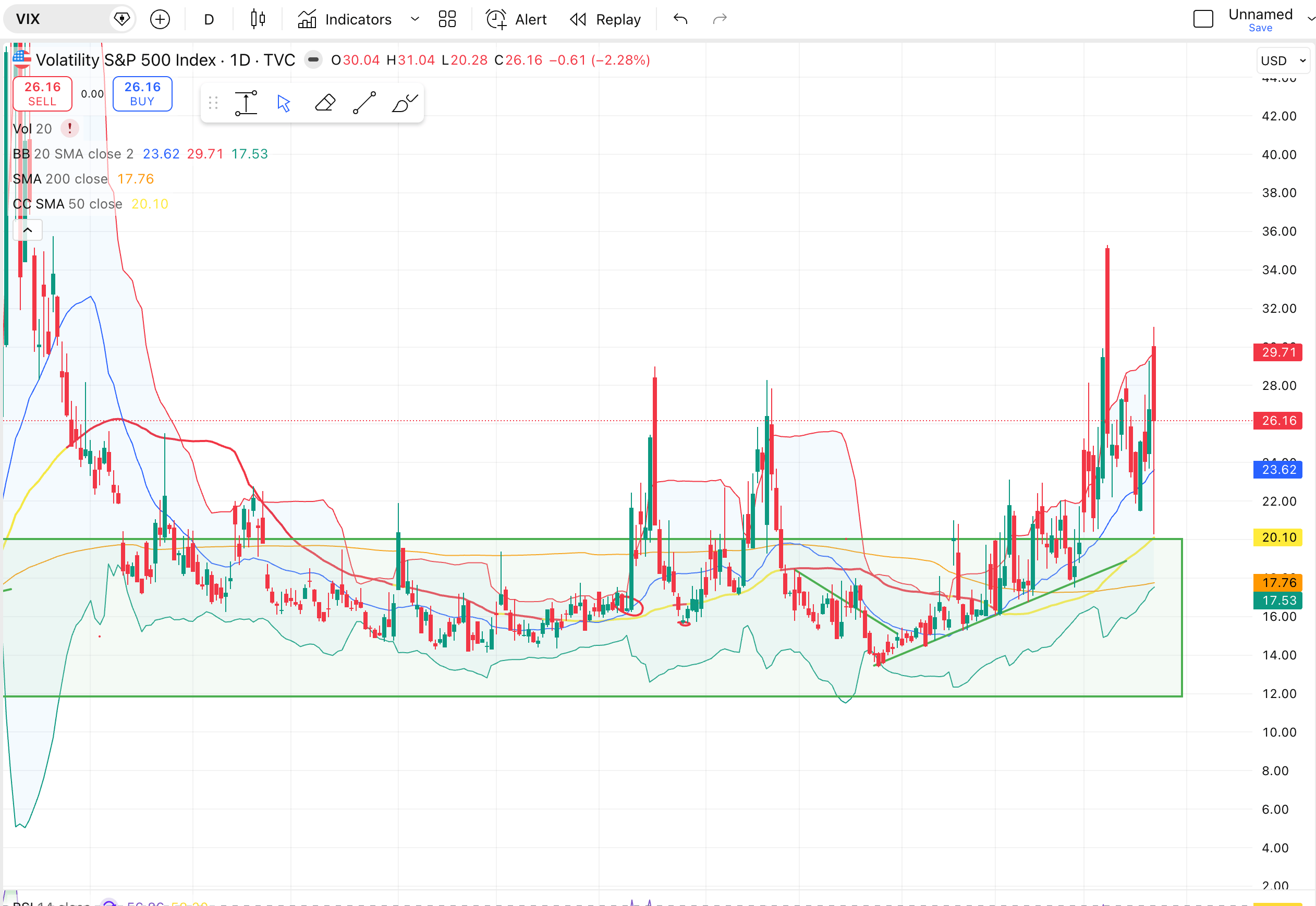Click the 26.16 SELL button
The image size is (1316, 906).
43,94
